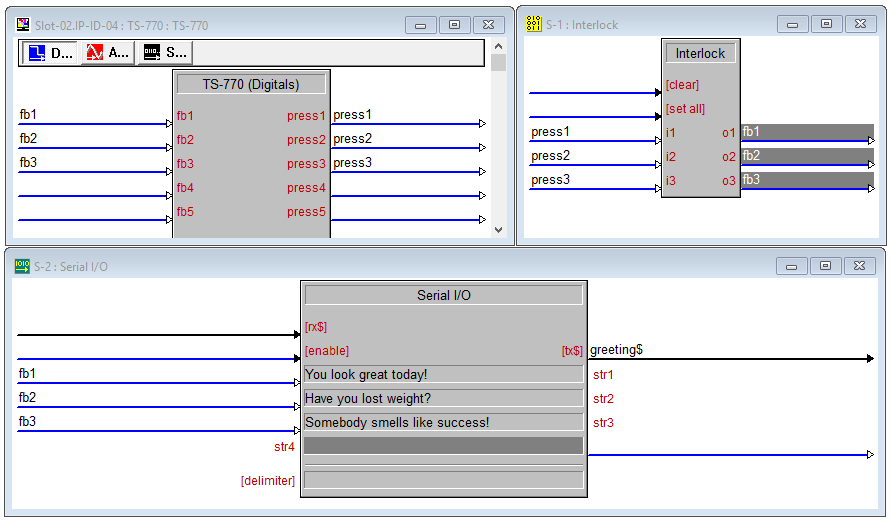Viewport: 892px width, 522px height.
Task: Click the empty str4 parameter field
Action: click(443, 446)
